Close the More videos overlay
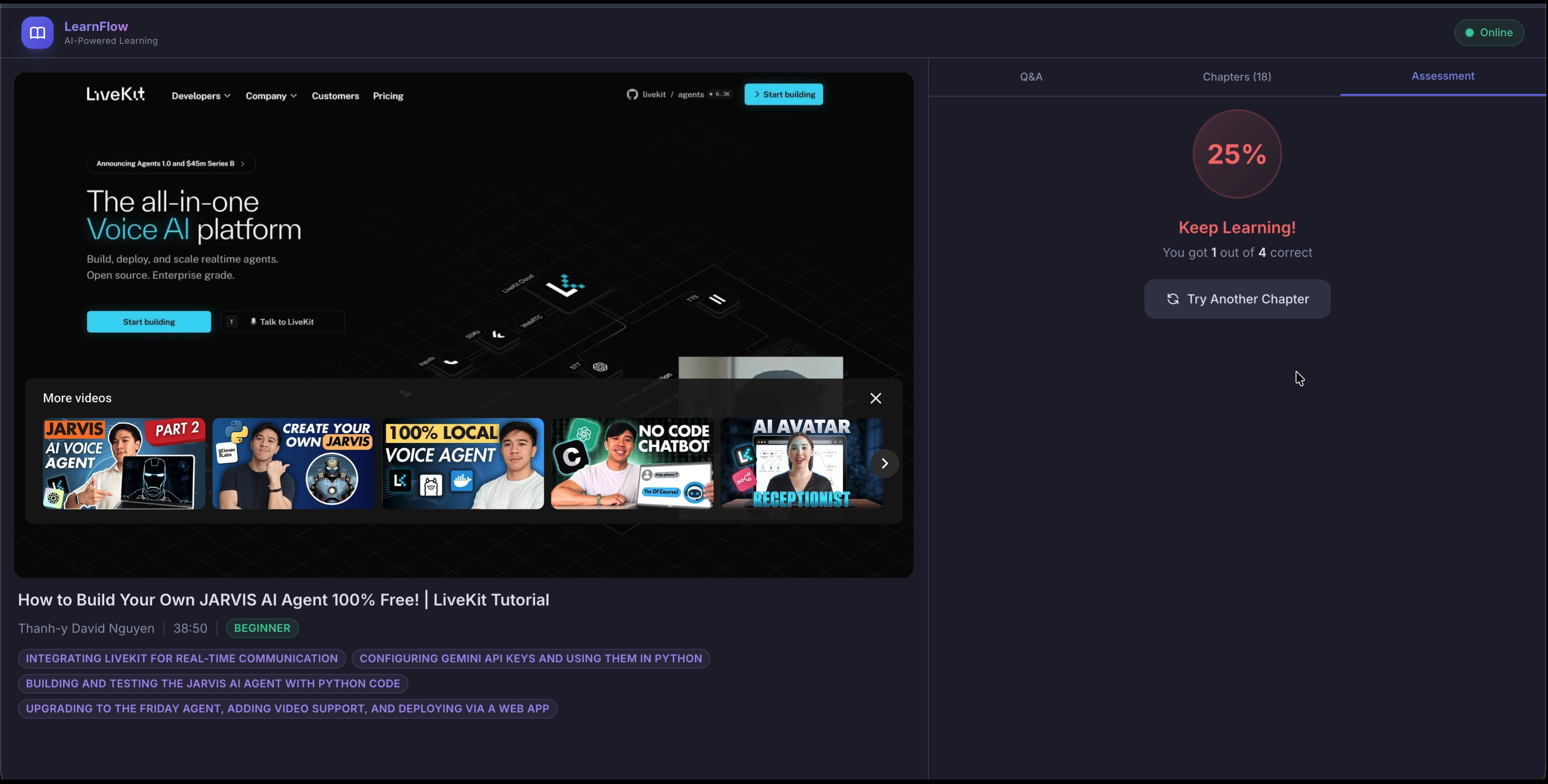Image resolution: width=1548 pixels, height=784 pixels. [x=875, y=398]
